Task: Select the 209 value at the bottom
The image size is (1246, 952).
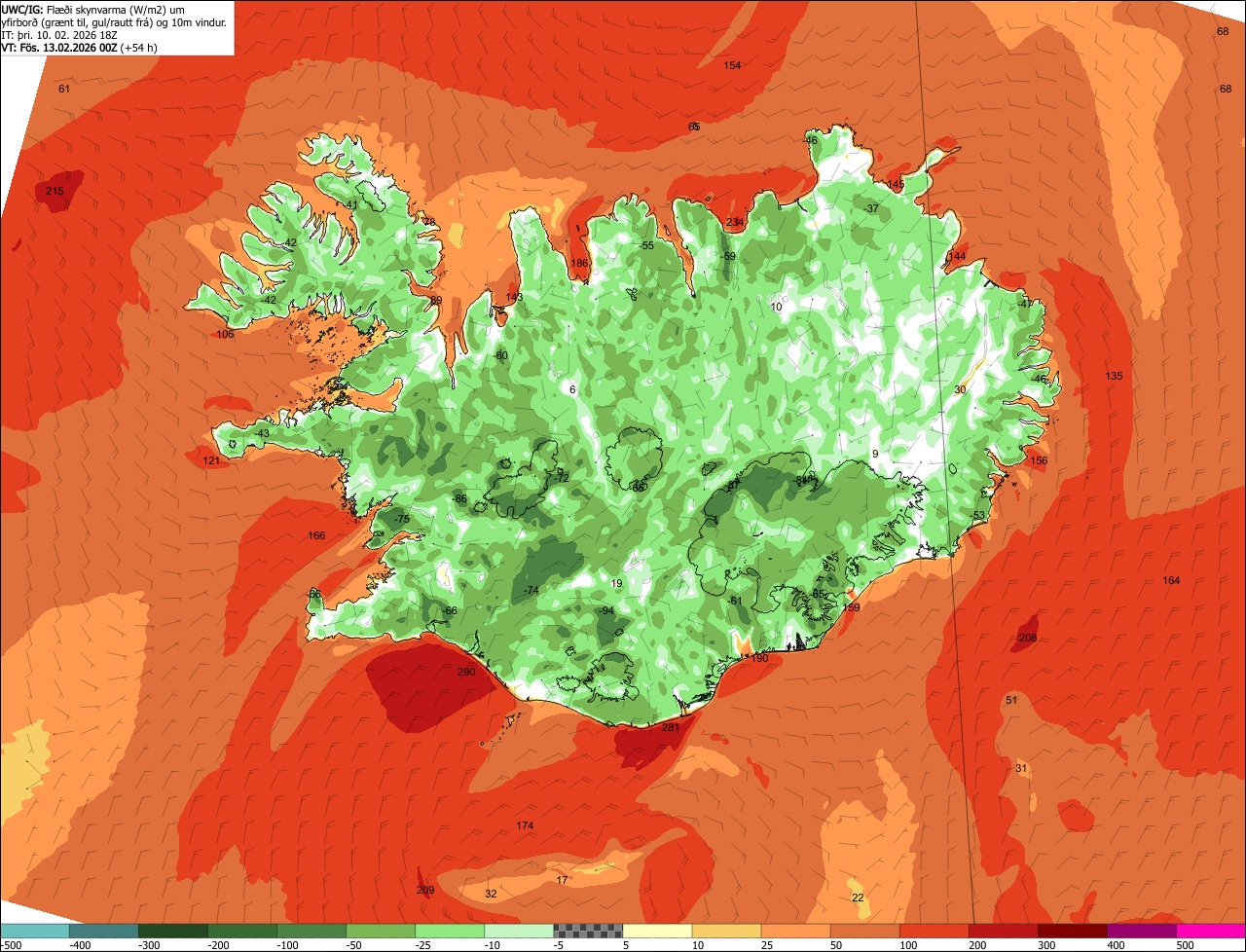Action: (425, 890)
